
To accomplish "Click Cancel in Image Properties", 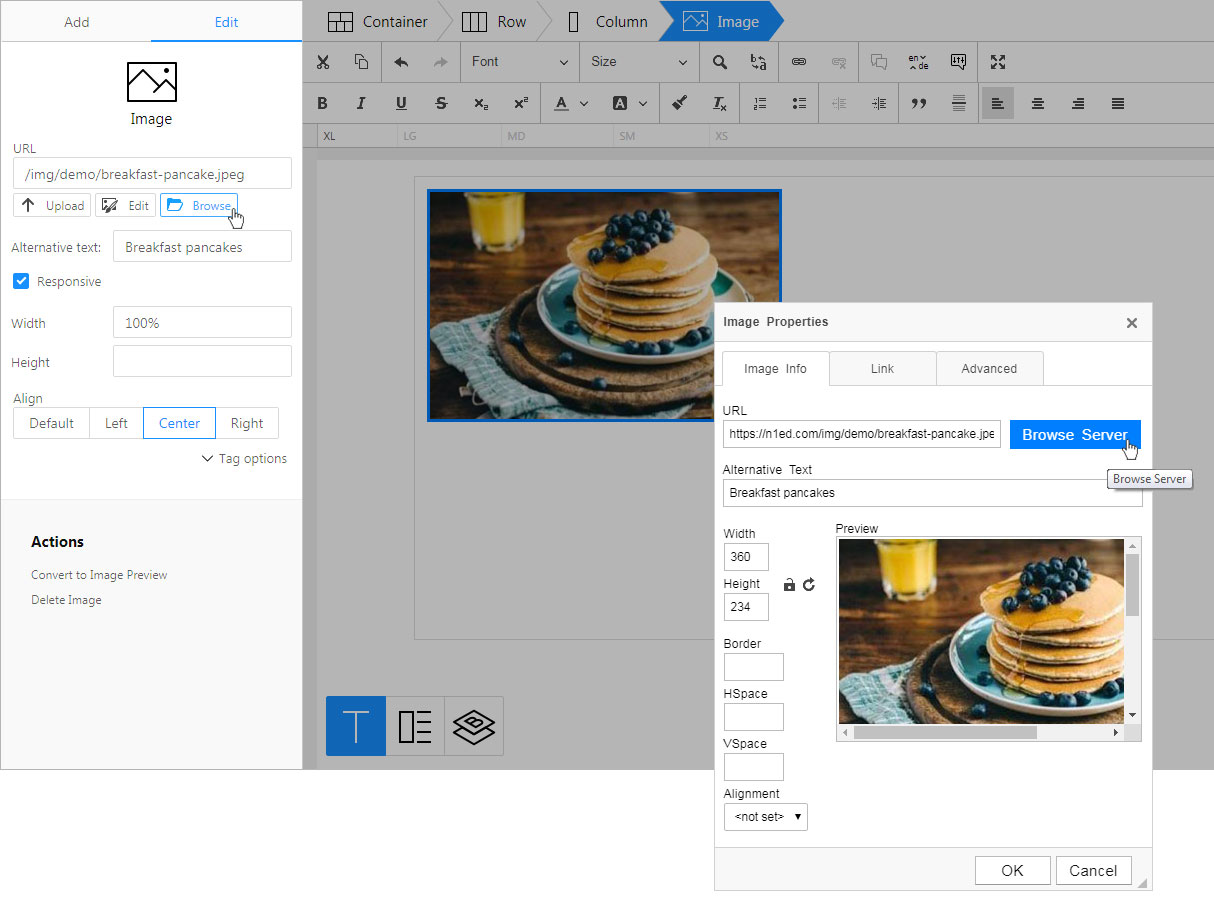I will [x=1093, y=870].
